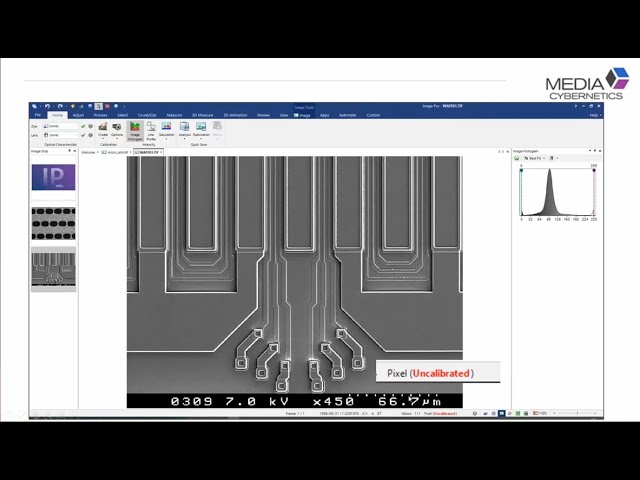640x480 pixels.
Task: Select the wafer thumbnail in Image Strip
Action: 53,268
